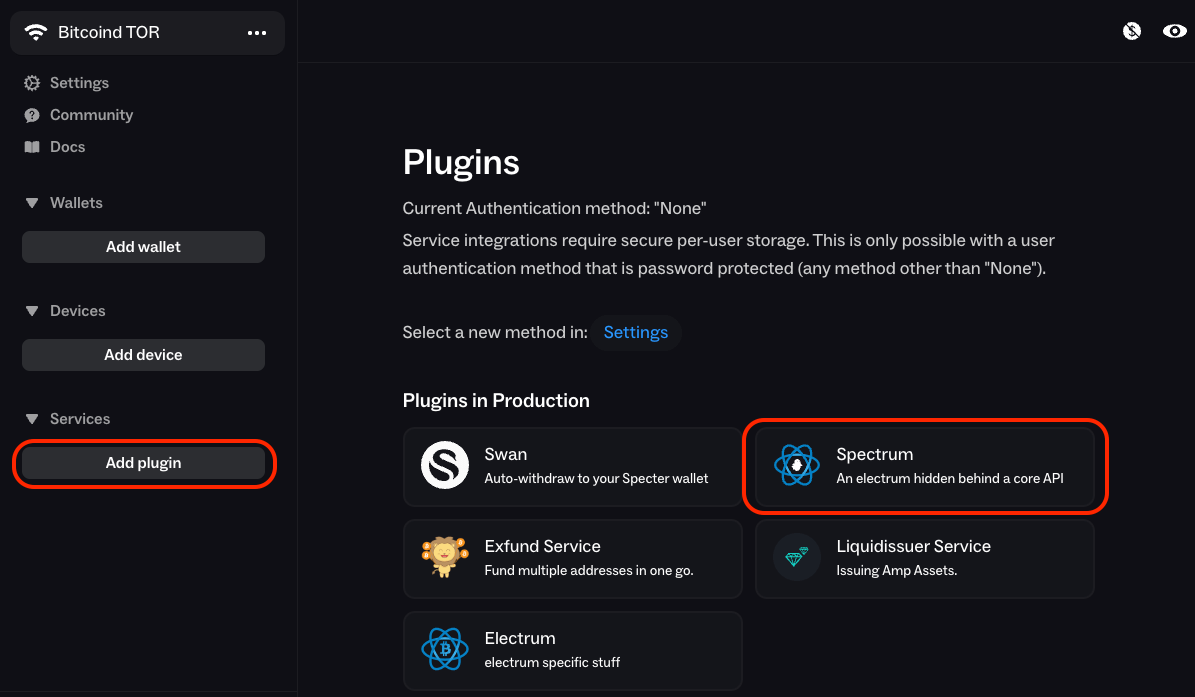The height and width of the screenshot is (697, 1195).
Task: Click the Add device button
Action: point(143,354)
